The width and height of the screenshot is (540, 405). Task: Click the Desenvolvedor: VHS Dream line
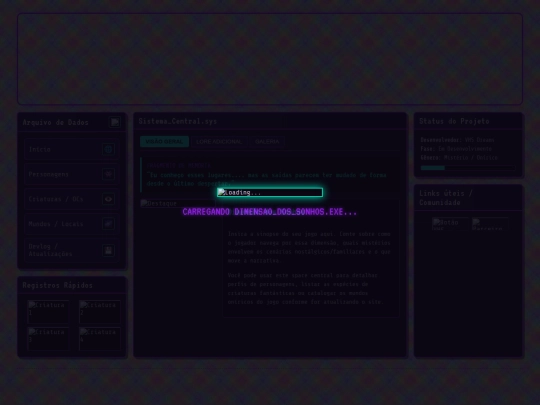tap(457, 140)
